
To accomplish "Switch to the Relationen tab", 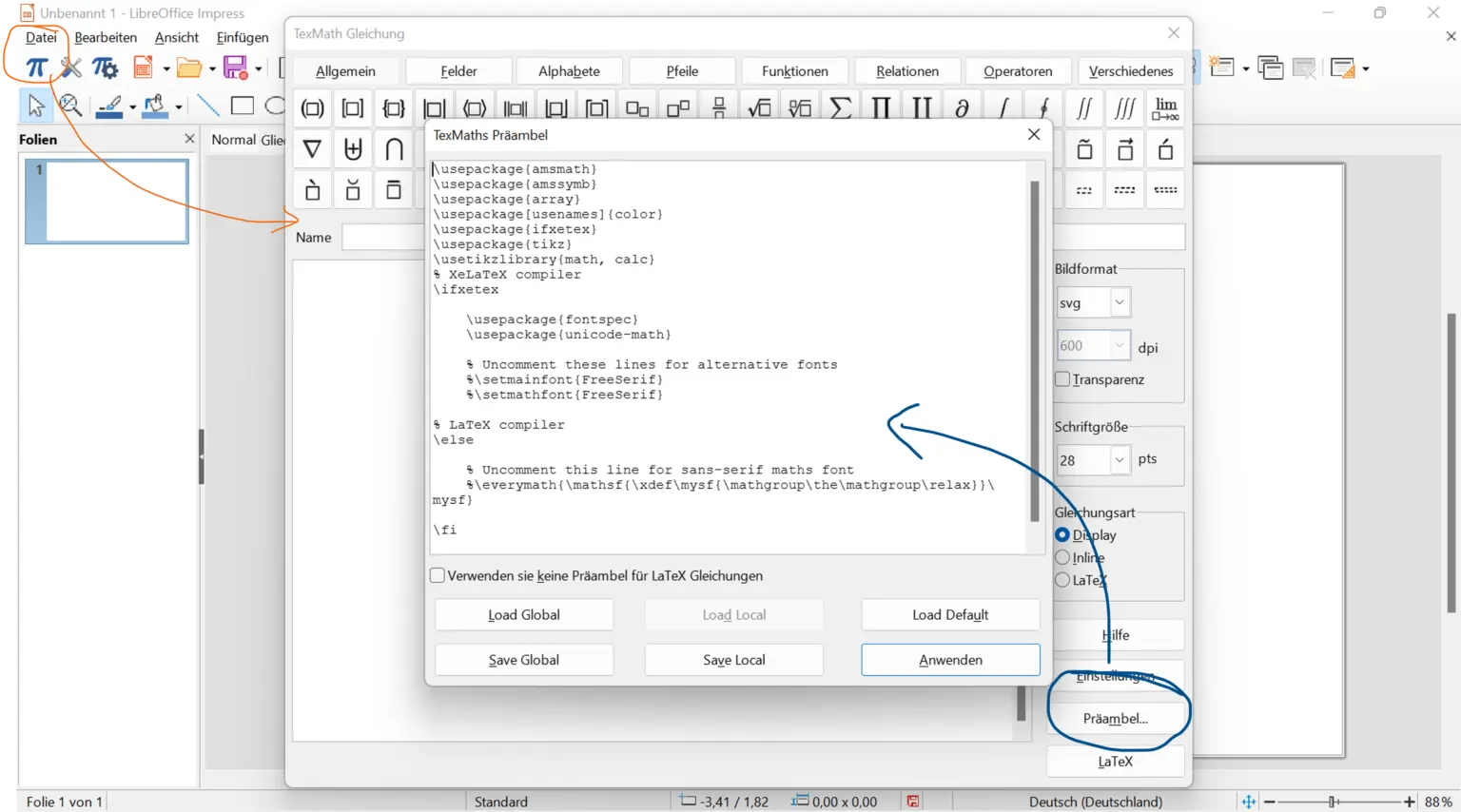I will pyautogui.click(x=907, y=71).
